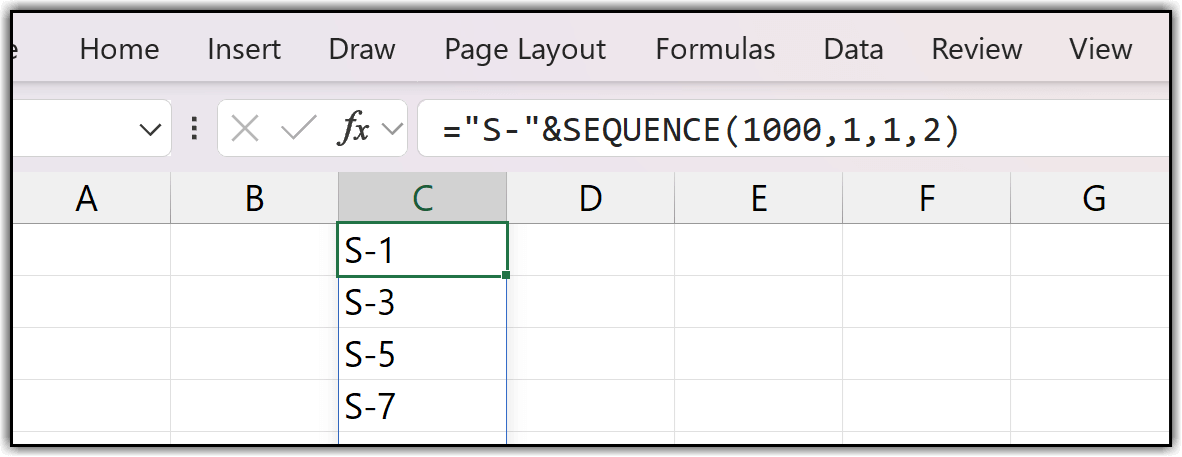Click column F header
Image resolution: width=1182 pixels, height=457 pixels.
926,199
